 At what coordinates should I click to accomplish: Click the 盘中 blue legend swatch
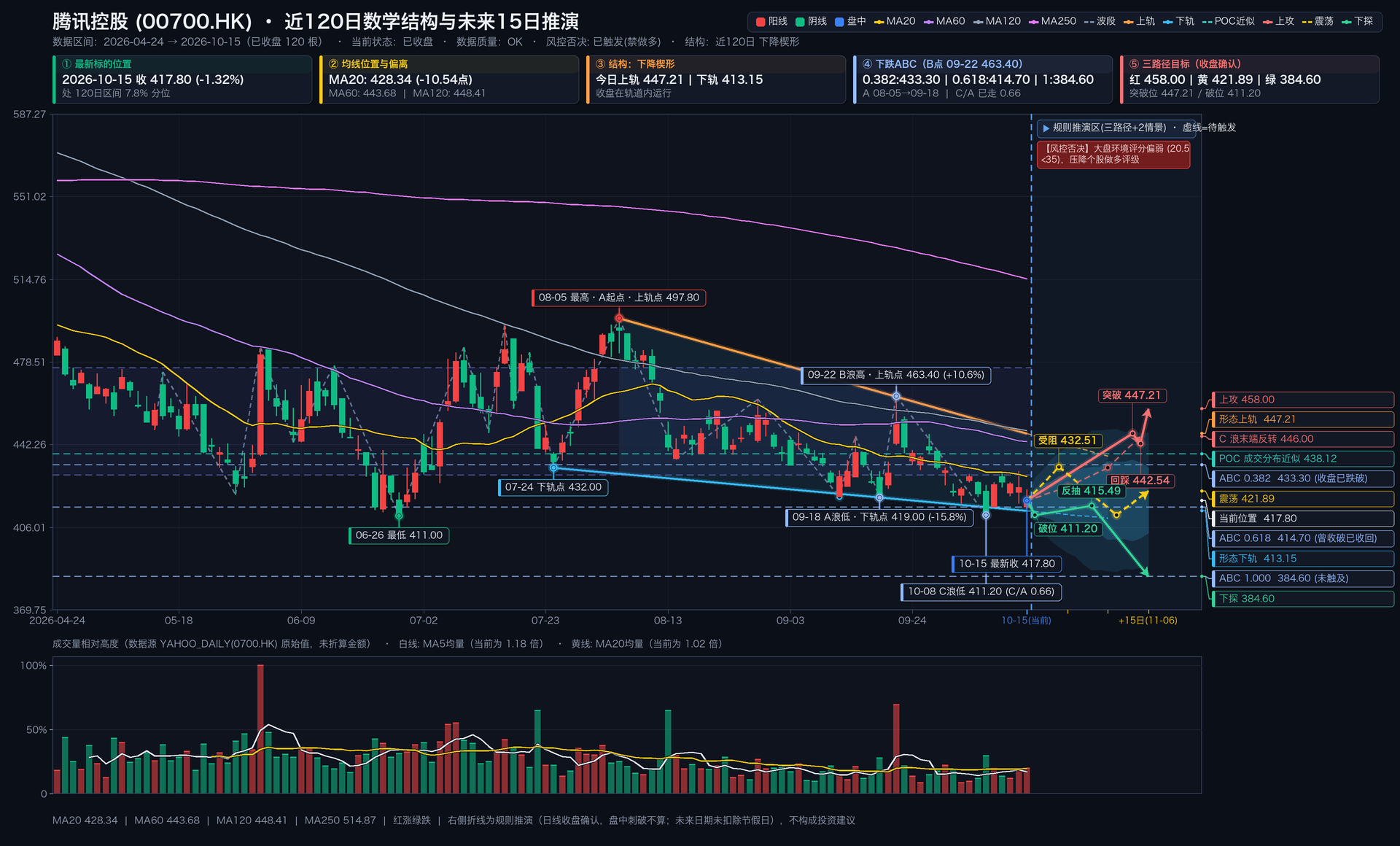(x=839, y=22)
